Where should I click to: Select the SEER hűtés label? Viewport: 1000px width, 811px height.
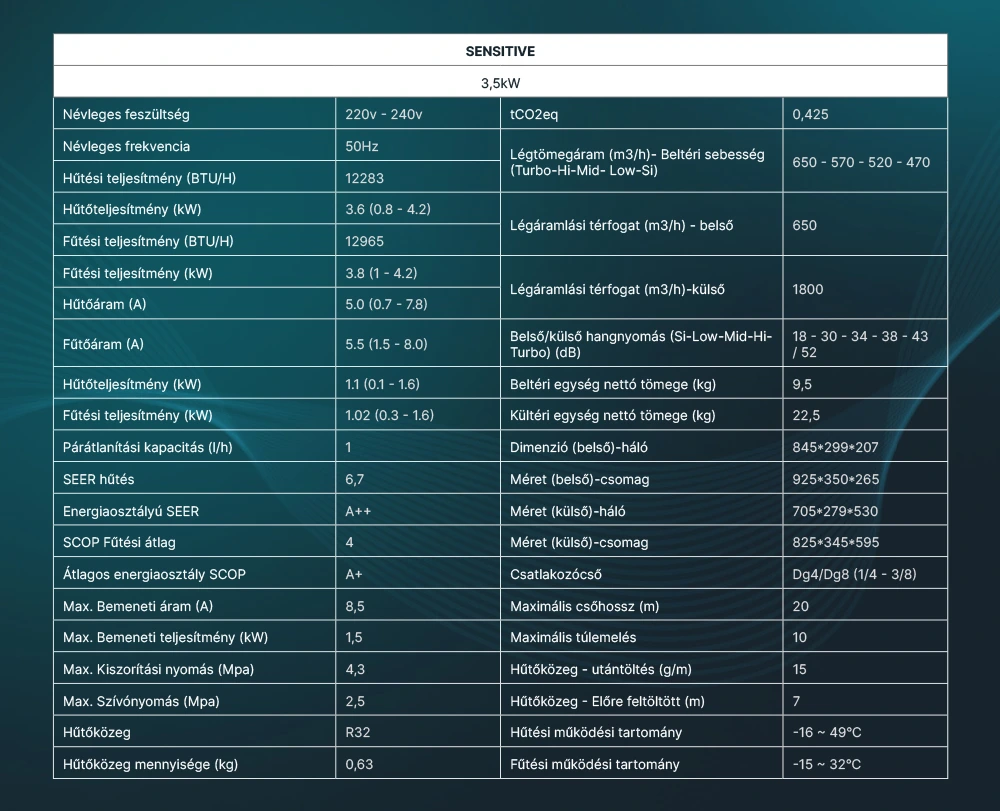click(x=99, y=479)
